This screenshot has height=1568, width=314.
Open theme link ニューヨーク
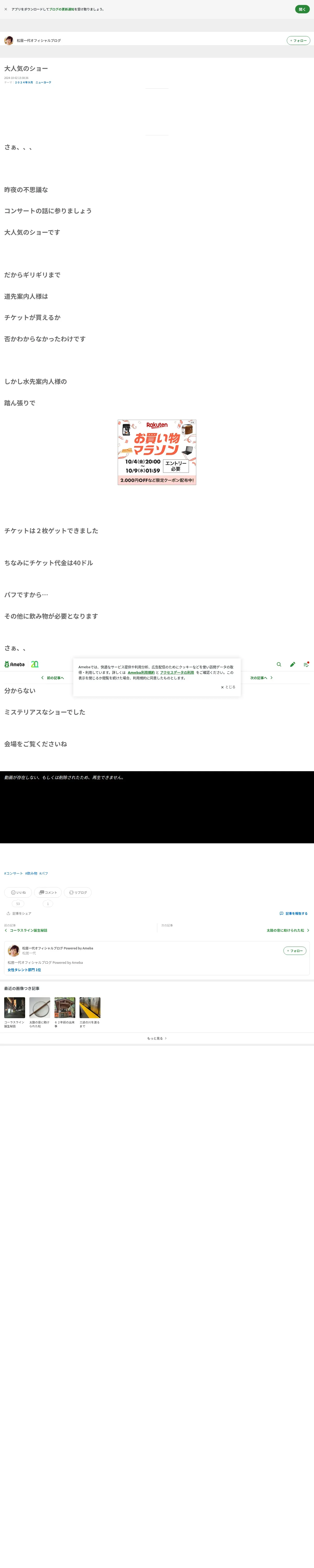coord(43,82)
